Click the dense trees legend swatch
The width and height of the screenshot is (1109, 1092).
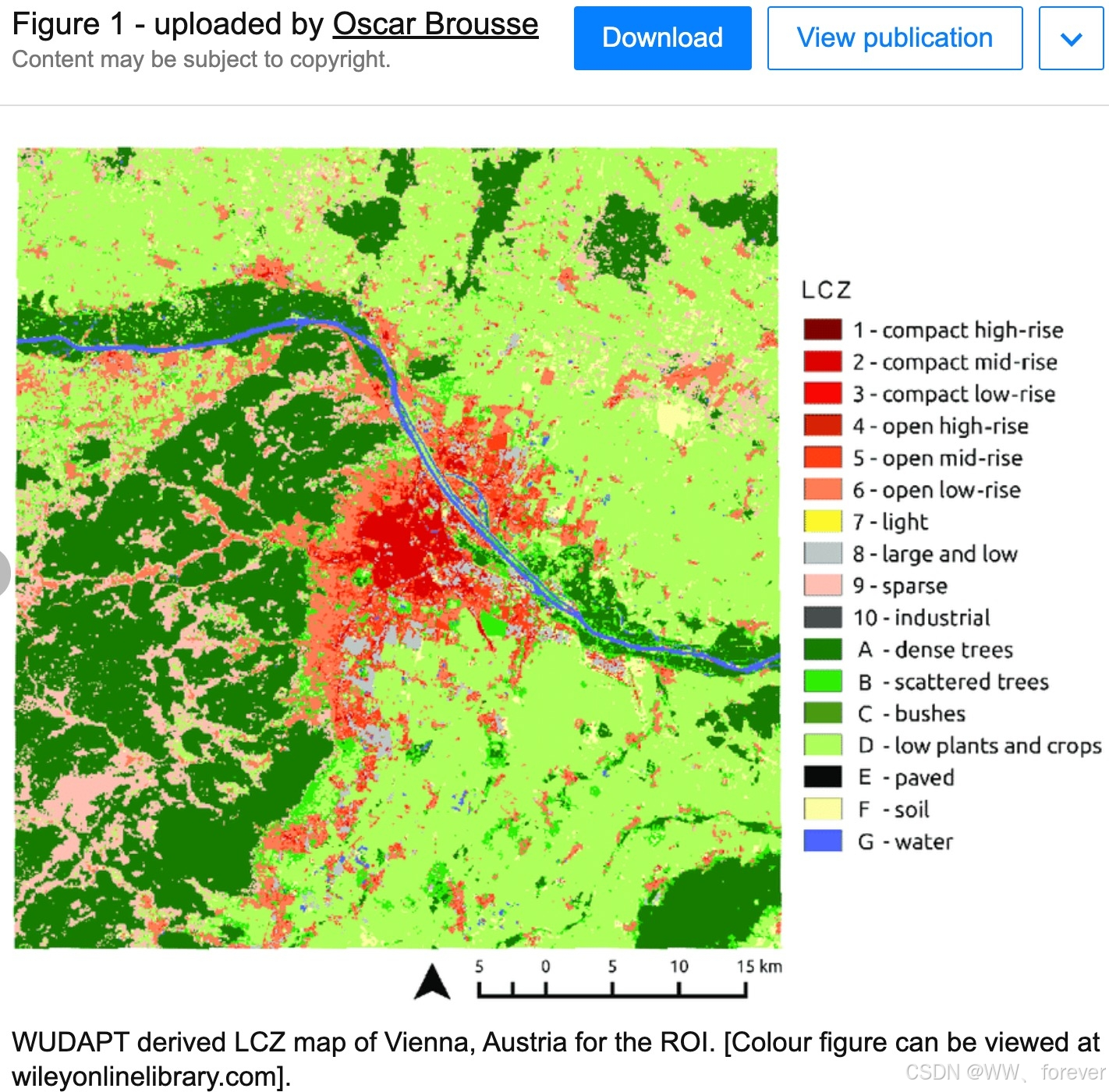(x=823, y=649)
